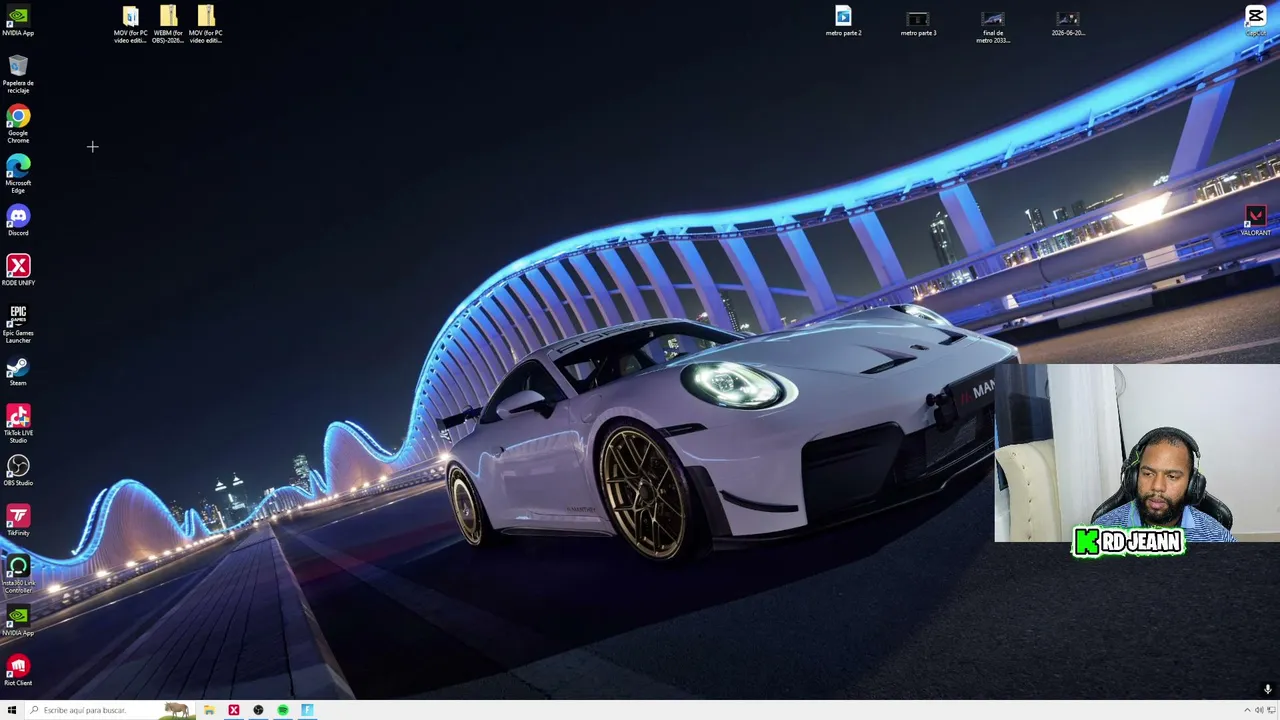Open the TikTok LIVE Studio shortcut
Image resolution: width=1280 pixels, height=720 pixels.
[x=18, y=425]
